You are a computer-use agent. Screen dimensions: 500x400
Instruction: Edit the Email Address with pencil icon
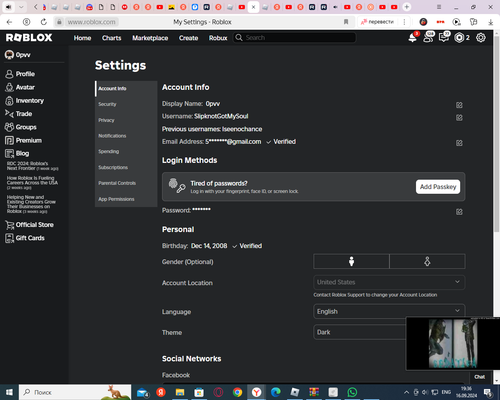[459, 143]
